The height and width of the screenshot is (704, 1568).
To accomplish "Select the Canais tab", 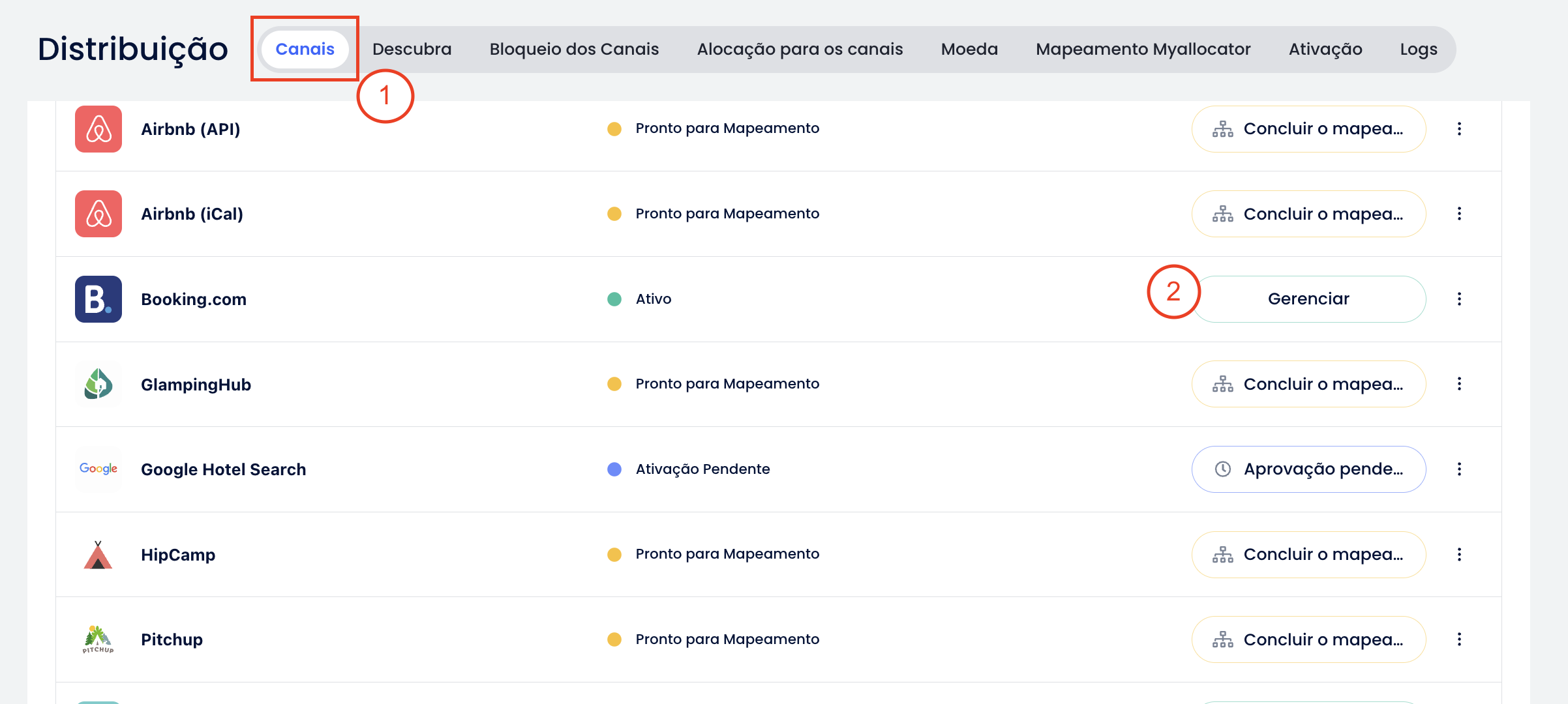I will click(x=305, y=50).
